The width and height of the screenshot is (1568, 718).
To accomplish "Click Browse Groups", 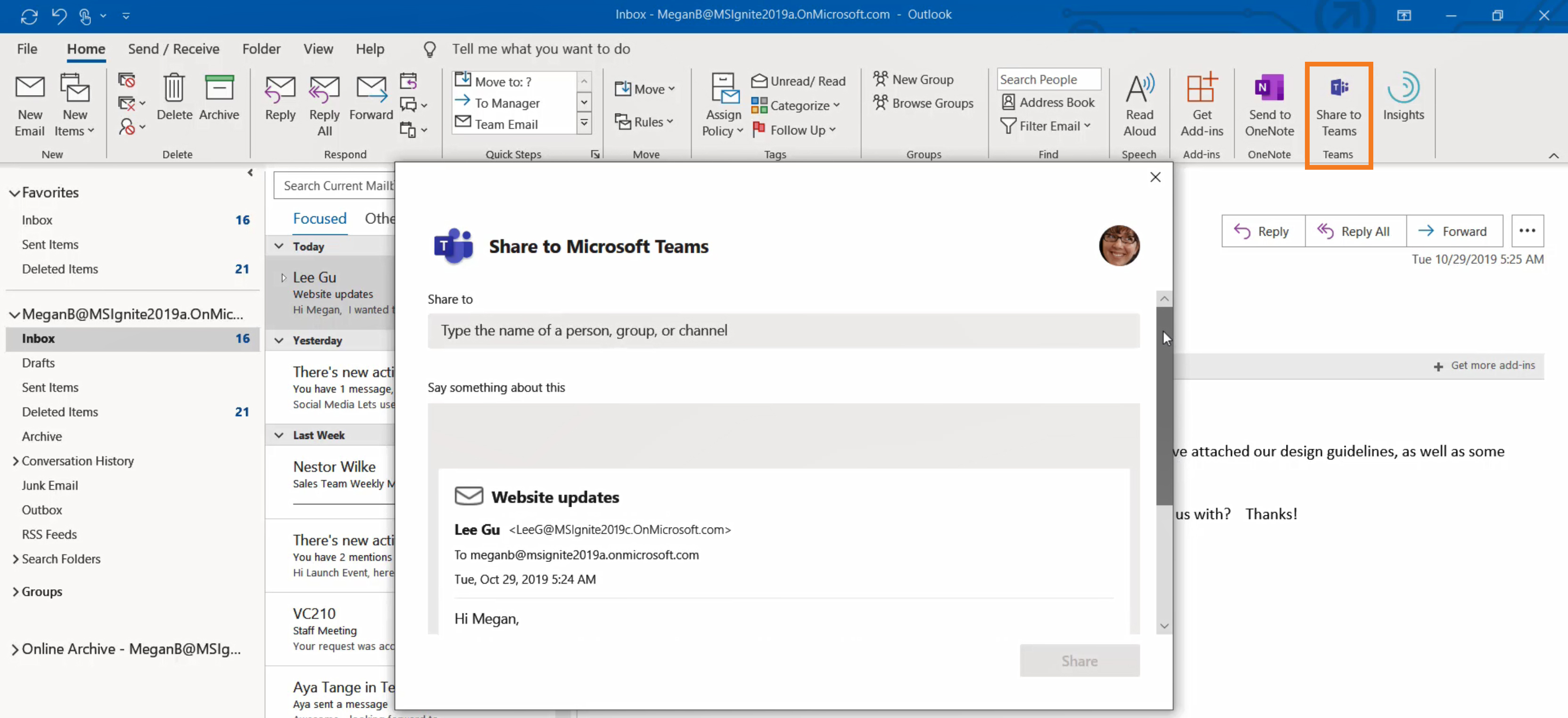I will [x=924, y=103].
